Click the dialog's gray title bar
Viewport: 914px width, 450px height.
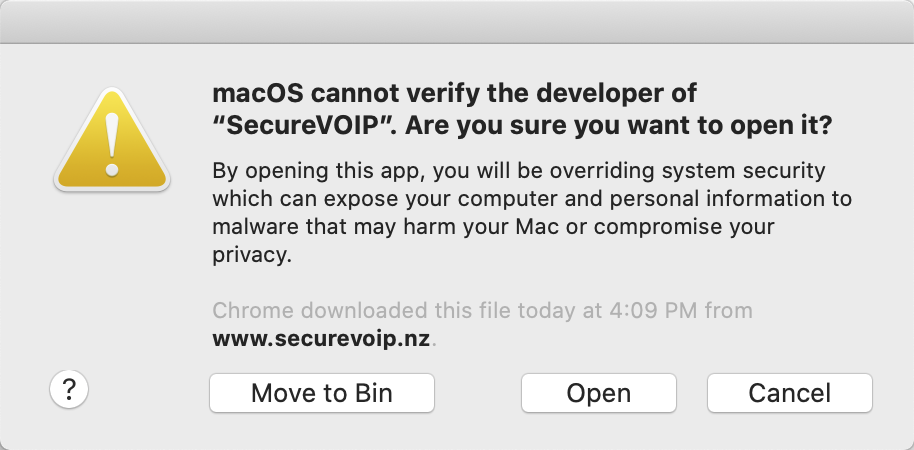[x=457, y=22]
